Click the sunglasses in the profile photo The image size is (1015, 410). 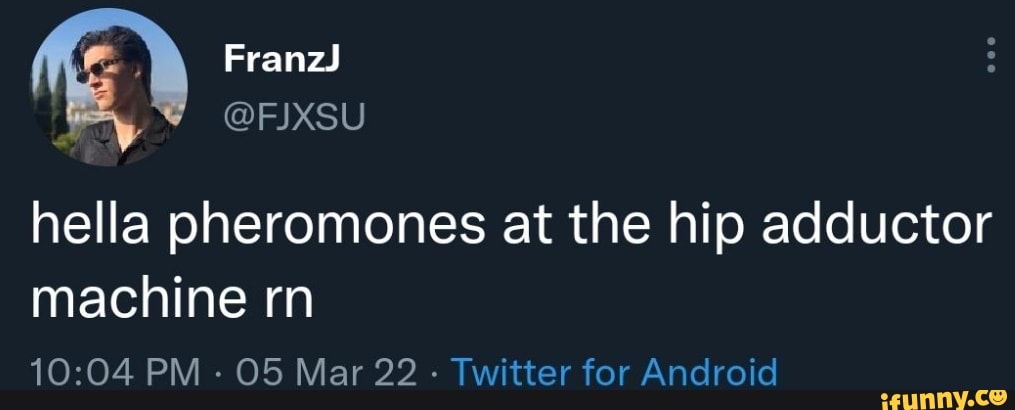pos(100,70)
